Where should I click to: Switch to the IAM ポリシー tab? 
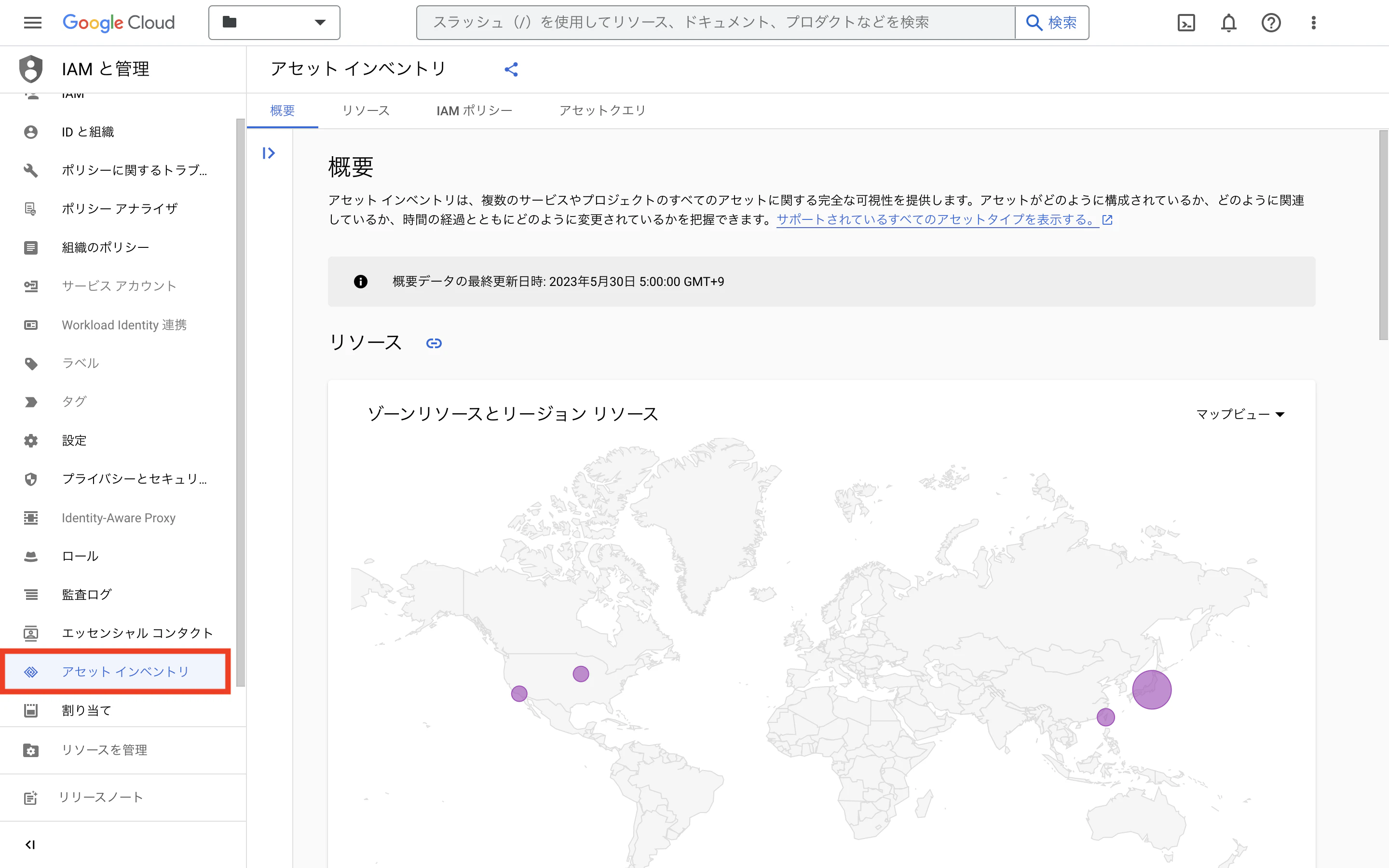point(474,110)
